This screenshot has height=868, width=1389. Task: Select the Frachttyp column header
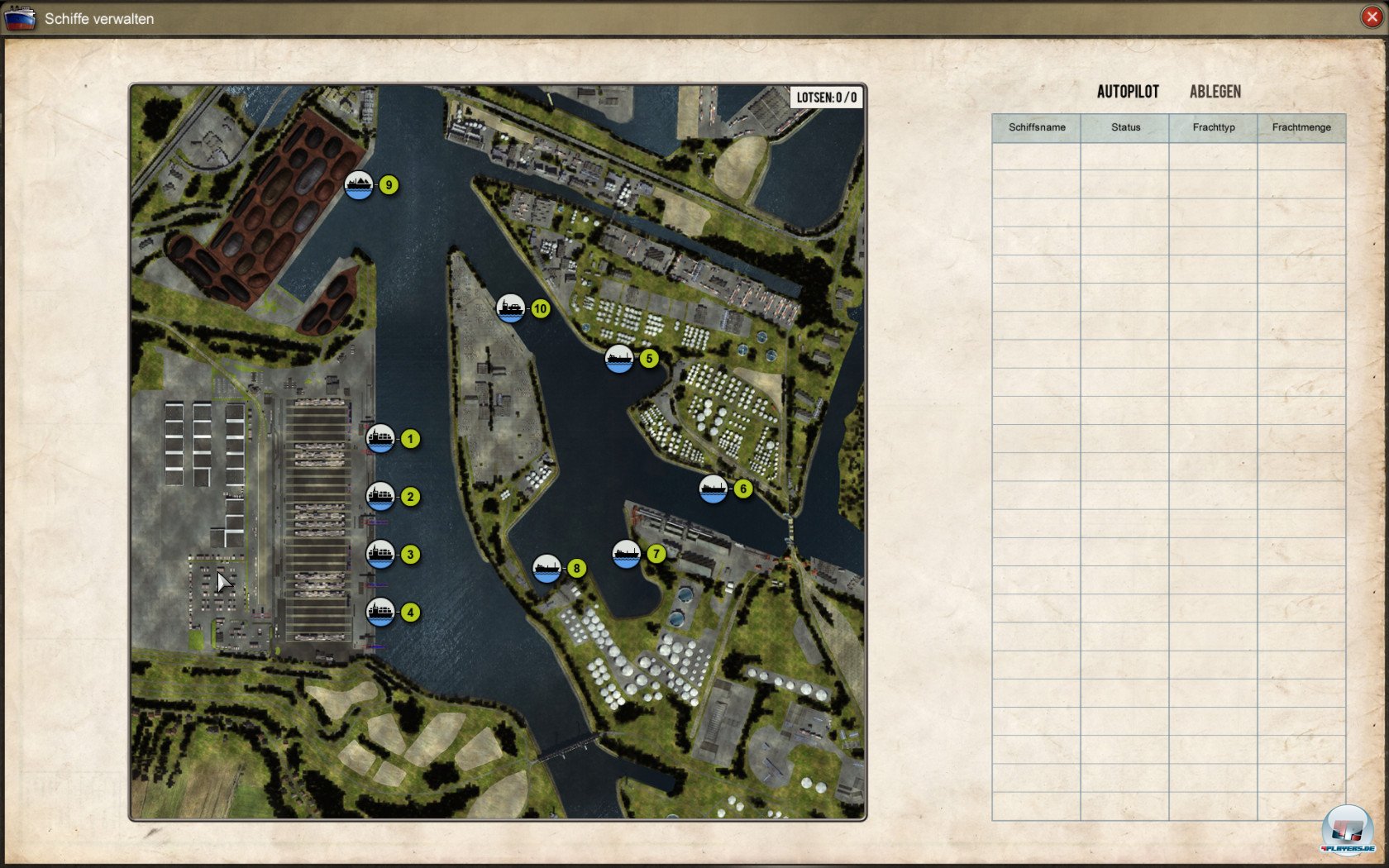coord(1214,127)
